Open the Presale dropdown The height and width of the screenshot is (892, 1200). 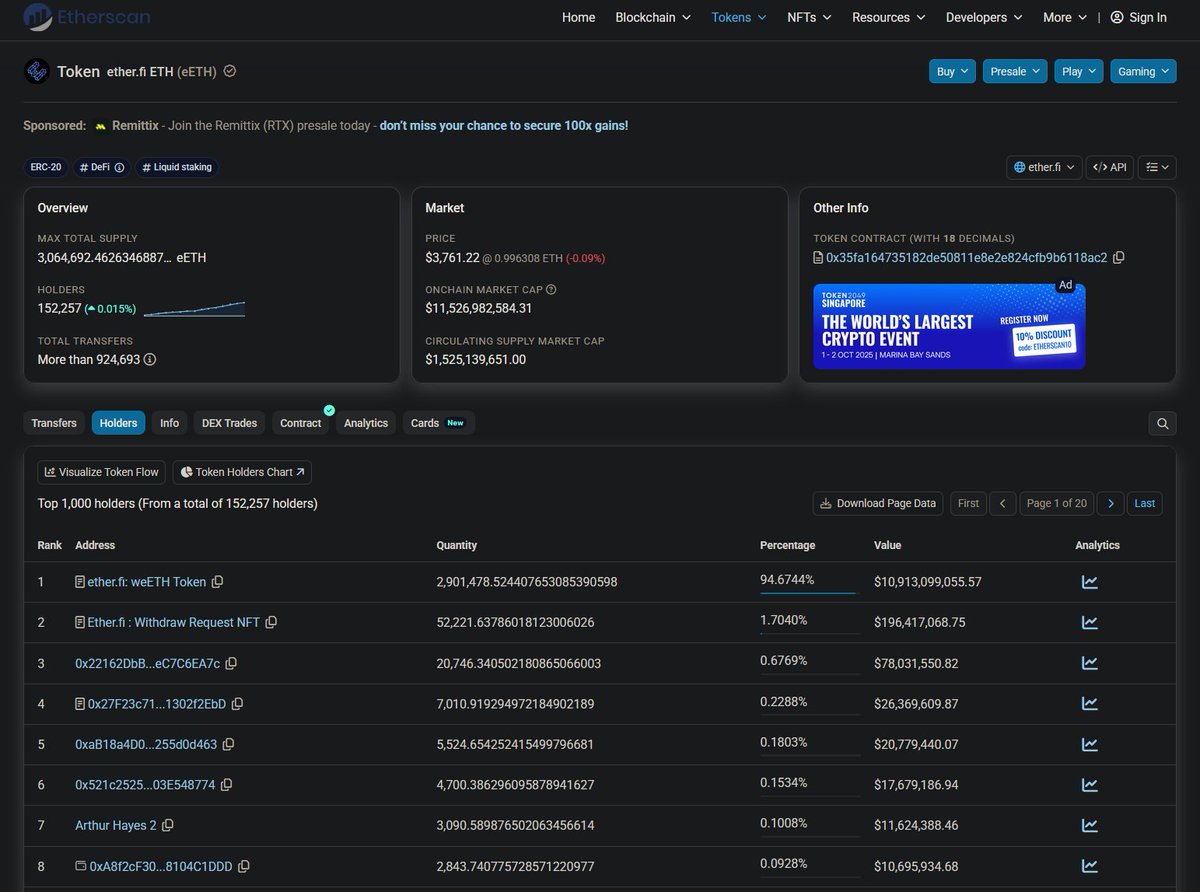pos(1015,72)
